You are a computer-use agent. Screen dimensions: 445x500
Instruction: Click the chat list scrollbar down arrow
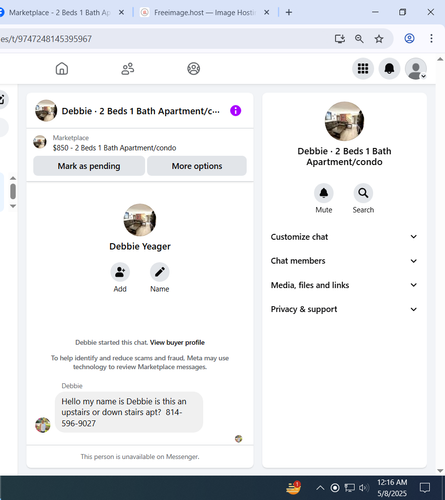[x=13, y=206]
